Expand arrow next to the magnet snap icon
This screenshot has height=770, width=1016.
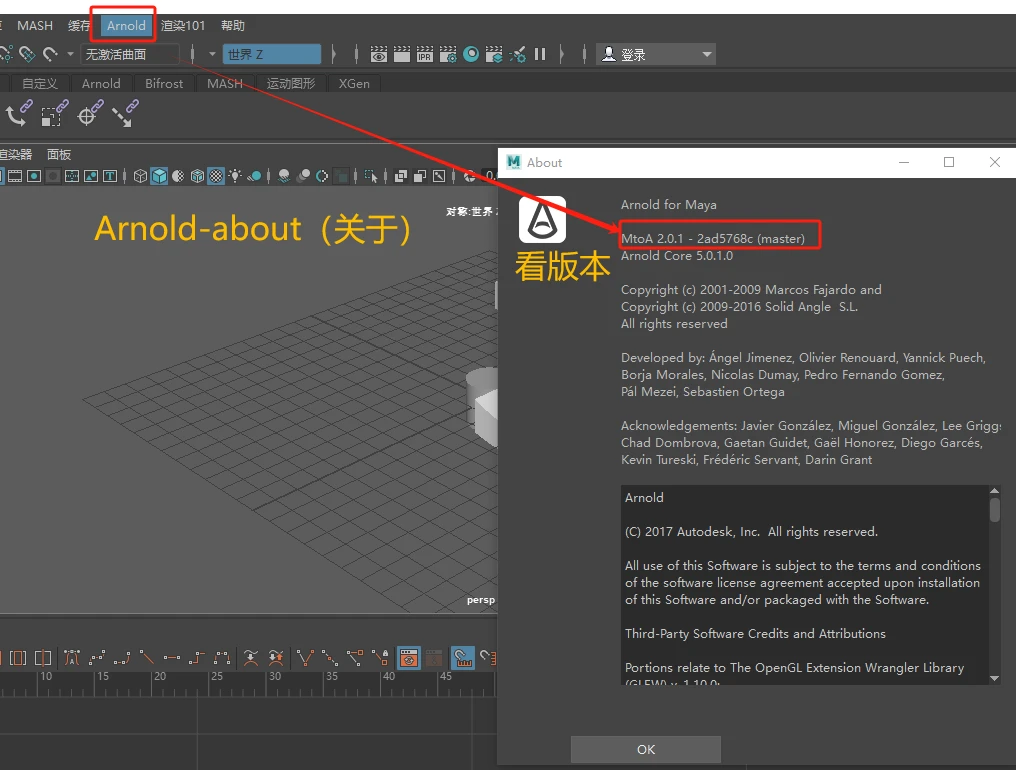pyautogui.click(x=70, y=54)
